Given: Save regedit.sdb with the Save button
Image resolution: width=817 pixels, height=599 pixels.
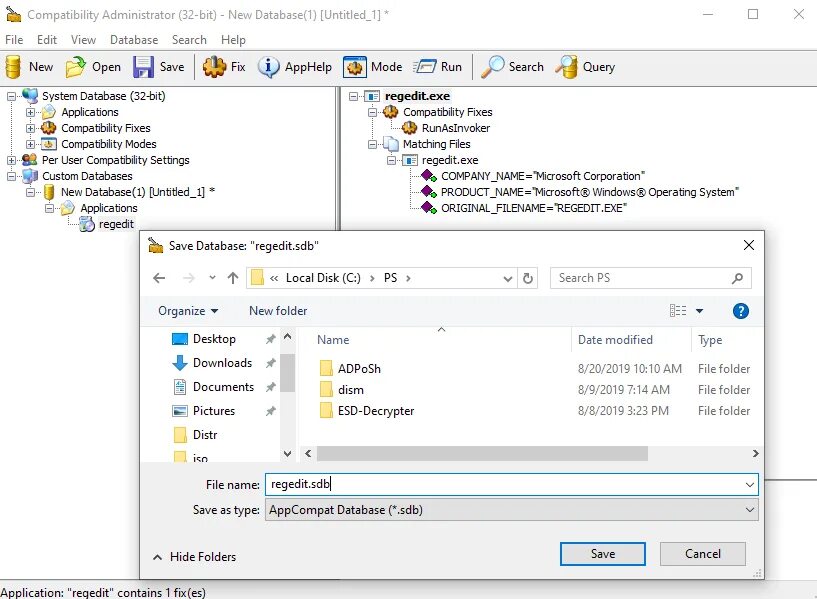Looking at the screenshot, I should [x=602, y=553].
